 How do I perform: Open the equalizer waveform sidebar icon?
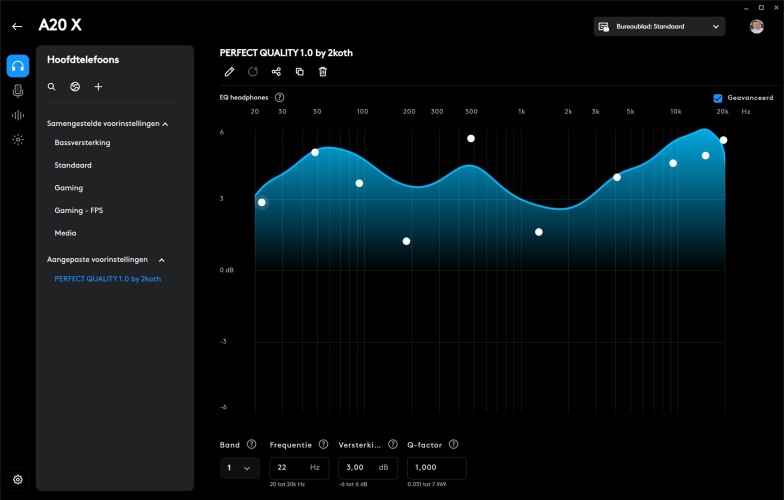point(18,115)
